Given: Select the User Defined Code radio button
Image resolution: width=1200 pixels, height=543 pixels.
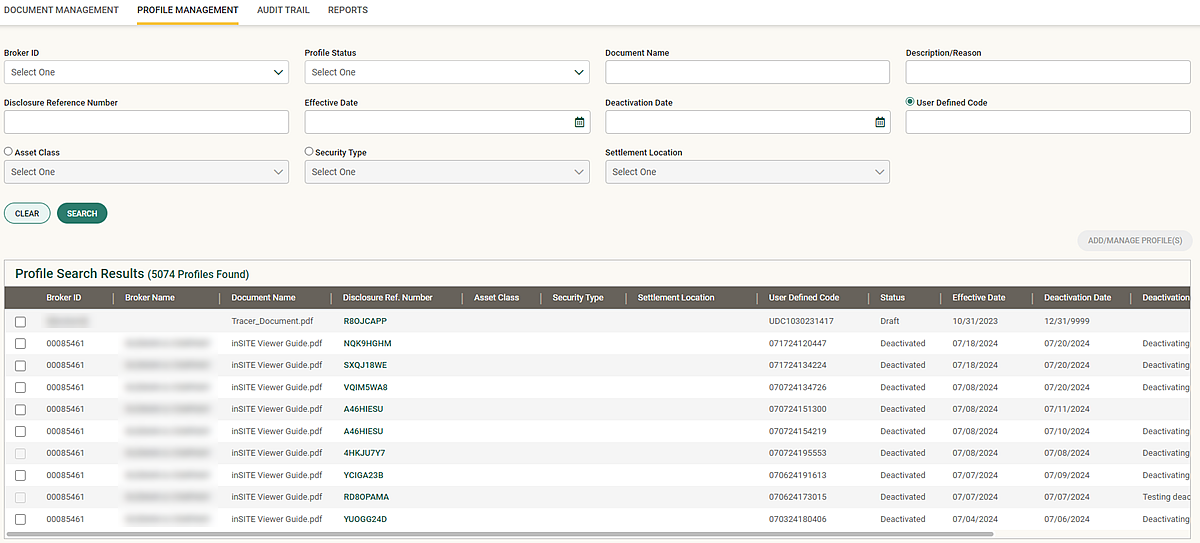Looking at the screenshot, I should (x=910, y=102).
